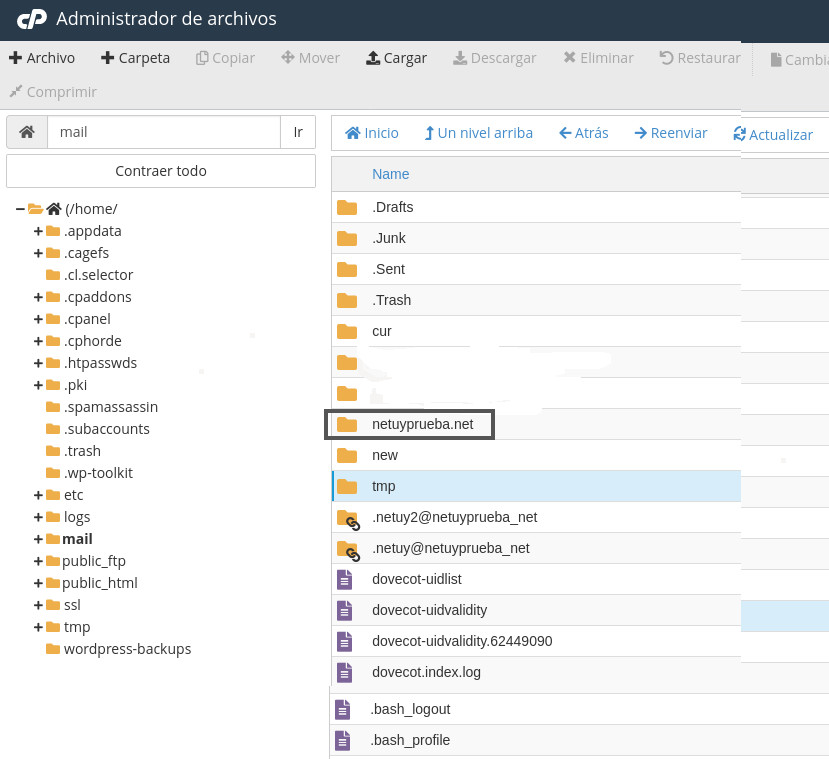
Task: Create new folder with Carpeta button
Action: point(135,58)
